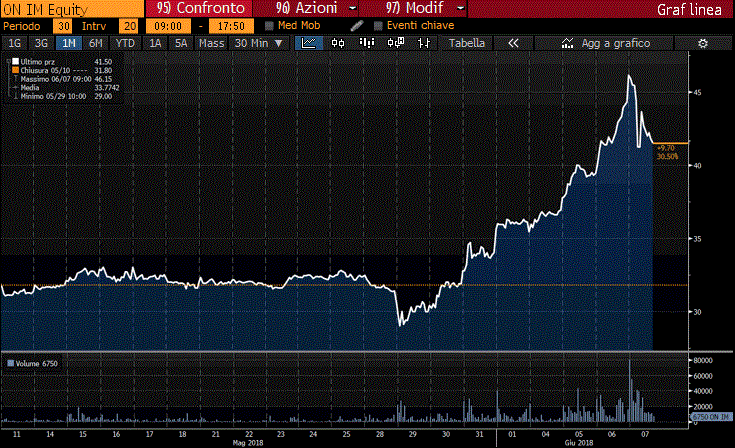
Task: Click the Media 33.7742 legend row
Action: point(66,88)
